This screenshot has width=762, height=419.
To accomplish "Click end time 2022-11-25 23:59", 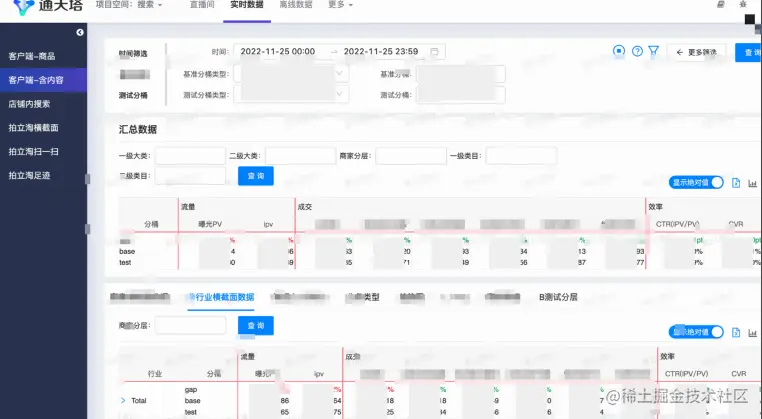I will pos(381,52).
